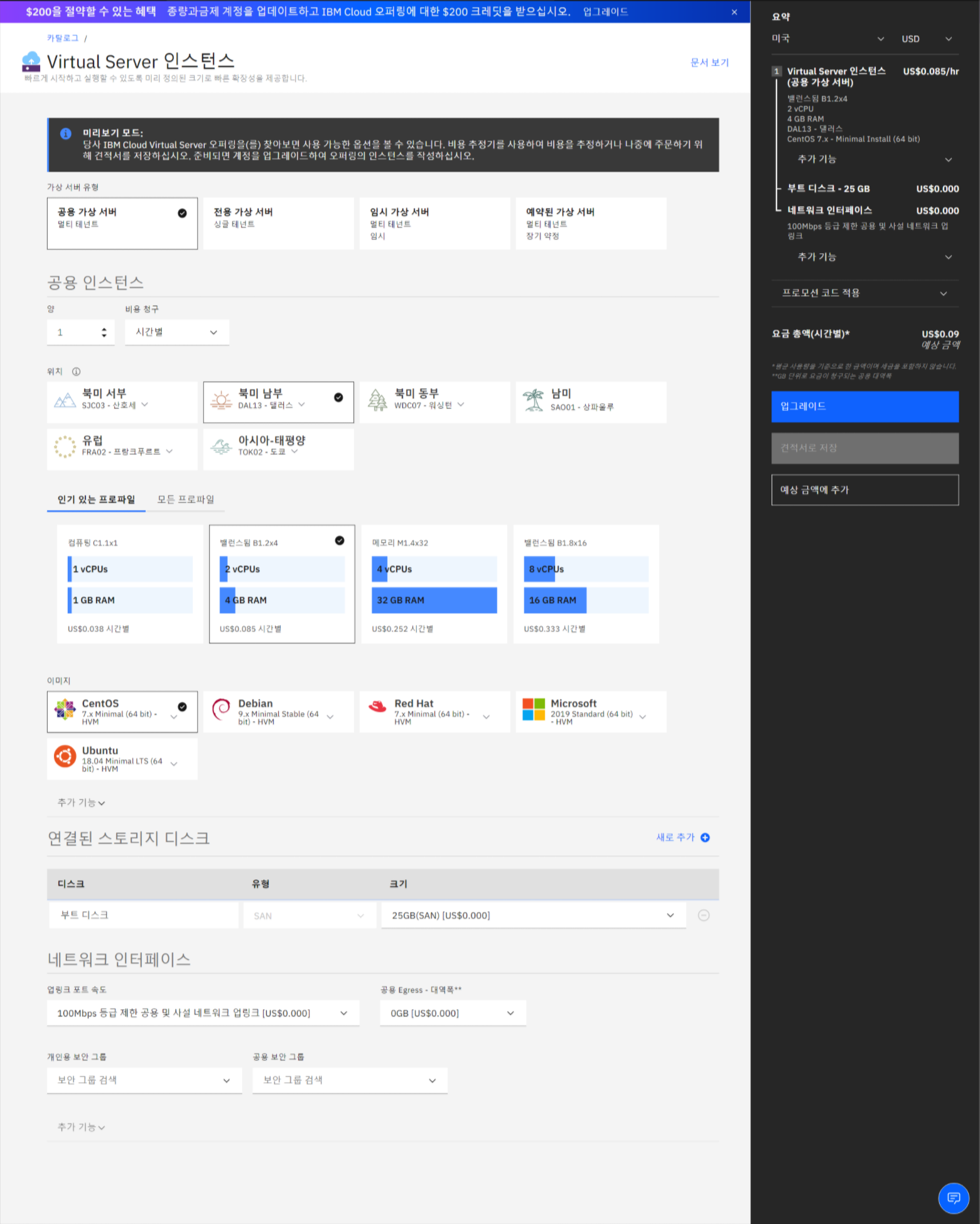Image resolution: width=980 pixels, height=1224 pixels.
Task: Click the 부트 디스크 name field
Action: (144, 916)
